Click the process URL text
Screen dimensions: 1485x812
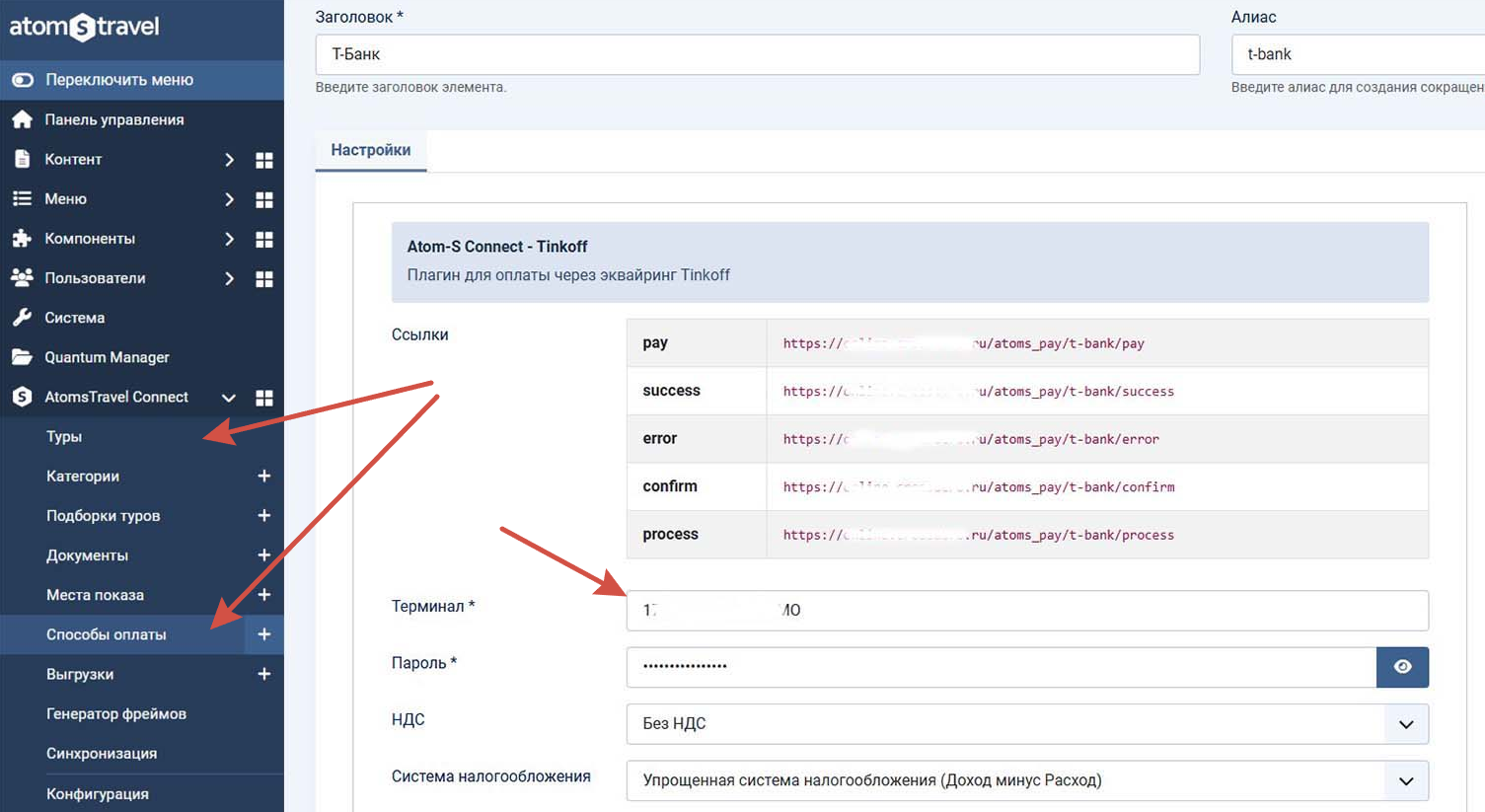click(x=979, y=535)
